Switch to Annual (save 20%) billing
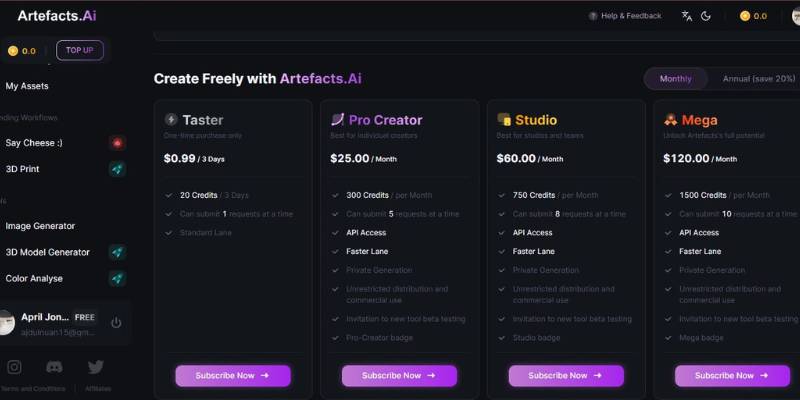This screenshot has height=400, width=800. [758, 79]
